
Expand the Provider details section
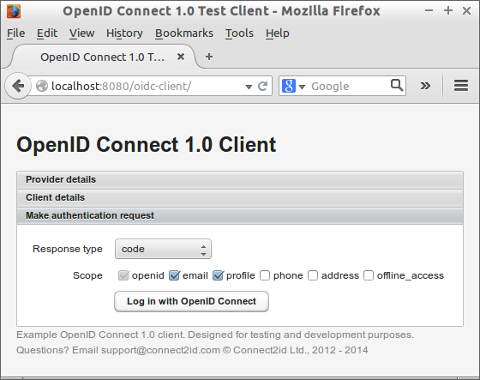240,180
